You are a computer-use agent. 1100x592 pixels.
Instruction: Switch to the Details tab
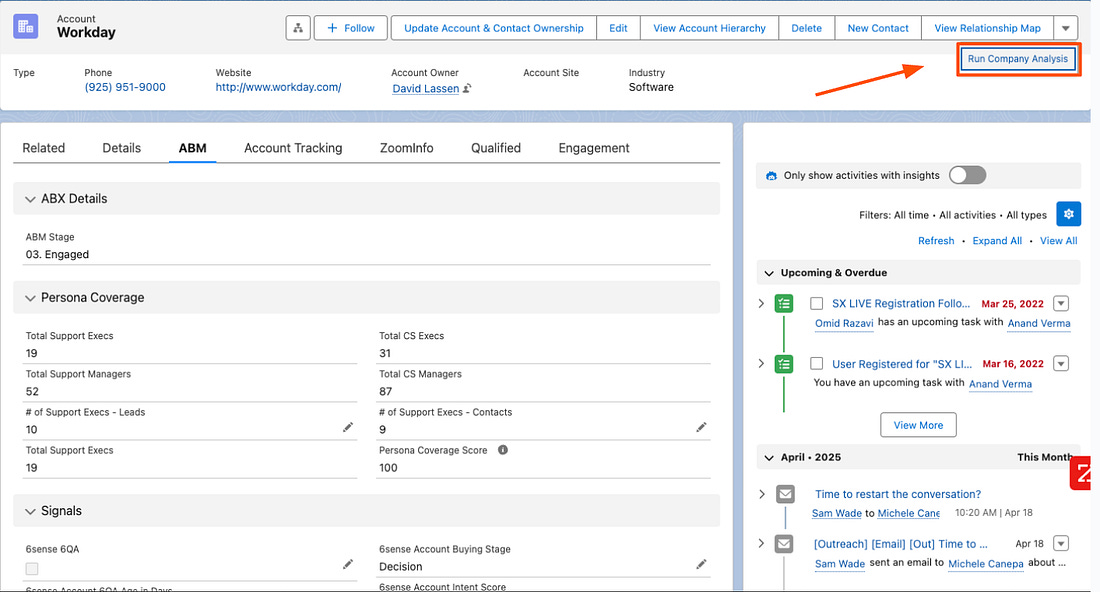click(121, 148)
